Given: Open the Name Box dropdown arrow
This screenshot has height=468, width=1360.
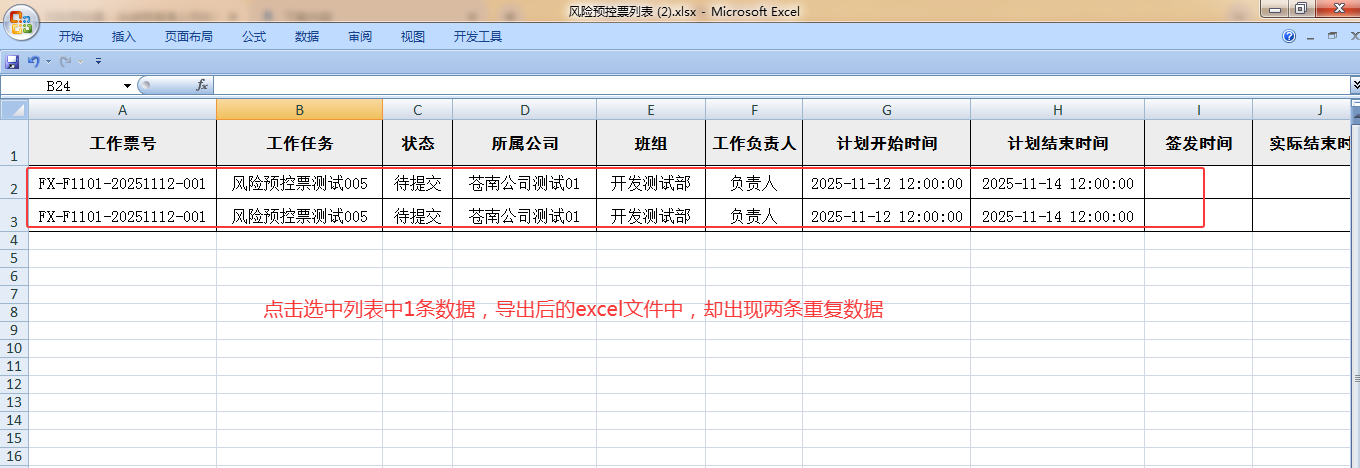Looking at the screenshot, I should click(127, 86).
